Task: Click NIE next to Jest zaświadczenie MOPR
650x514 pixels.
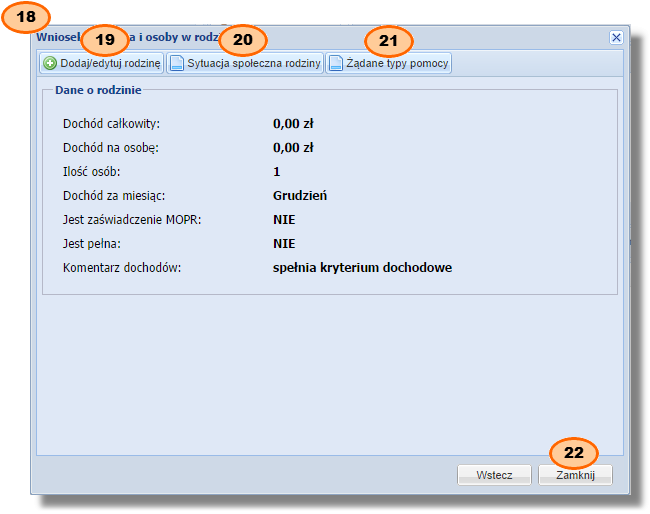Action: [x=284, y=220]
